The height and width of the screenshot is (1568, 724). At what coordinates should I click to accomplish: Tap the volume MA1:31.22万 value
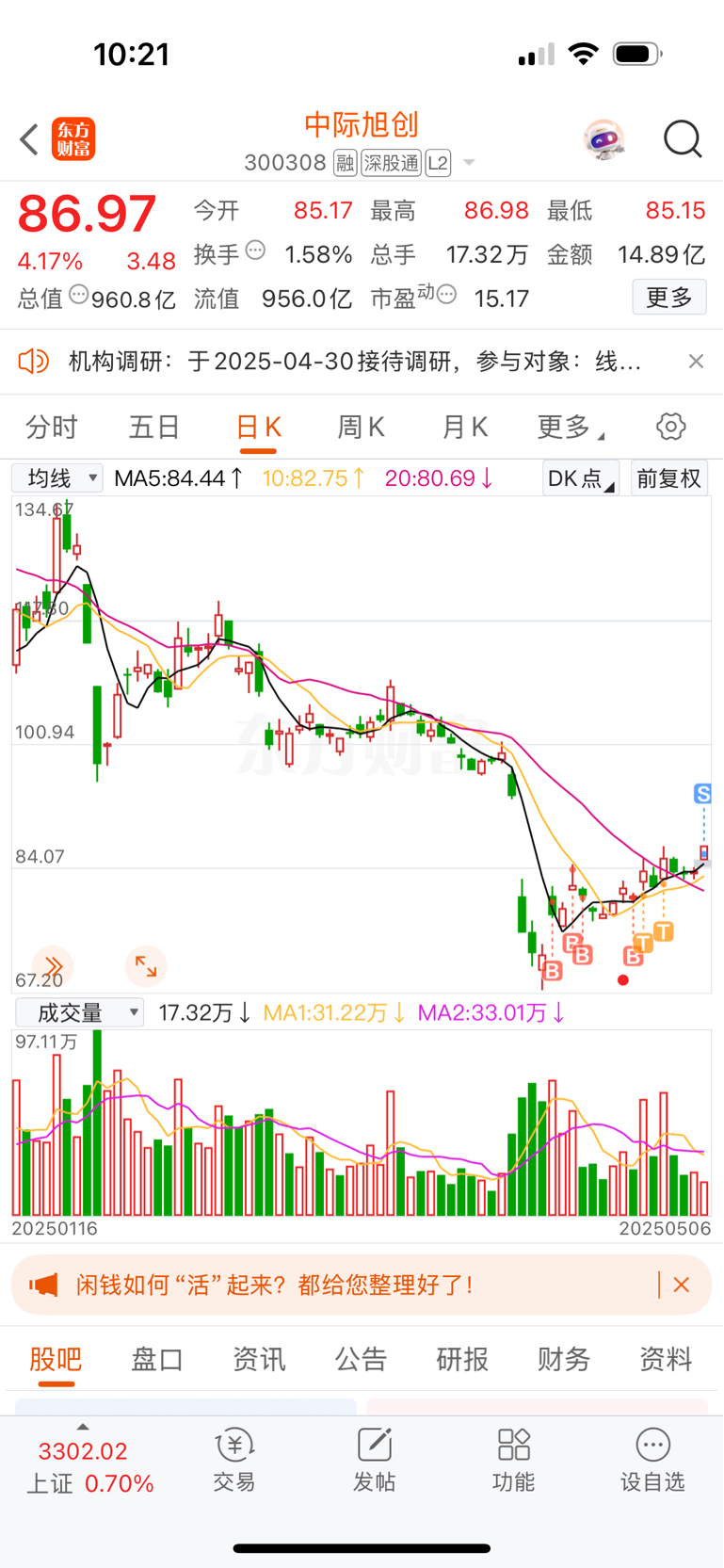[x=334, y=1012]
